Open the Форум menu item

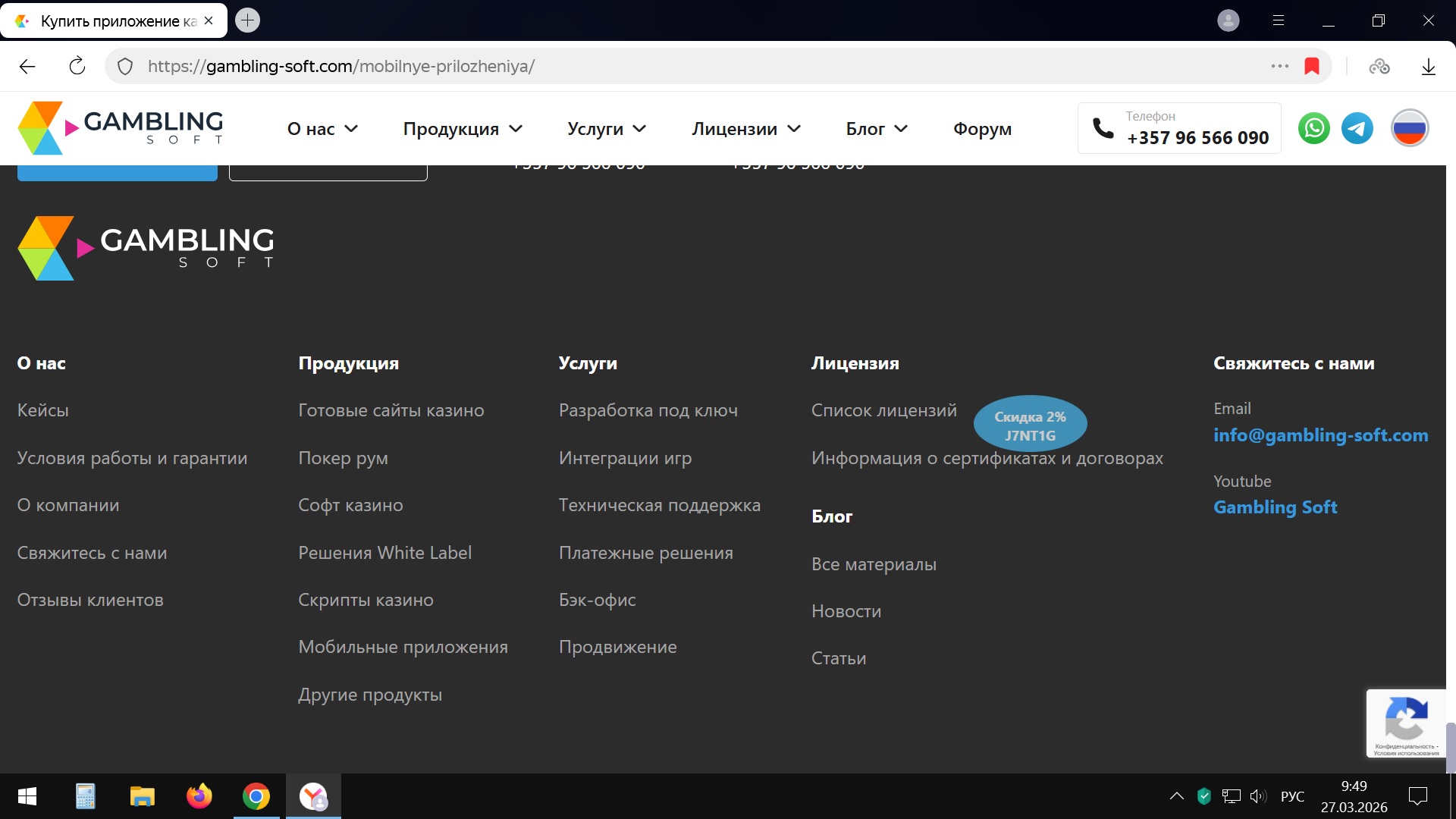click(982, 129)
